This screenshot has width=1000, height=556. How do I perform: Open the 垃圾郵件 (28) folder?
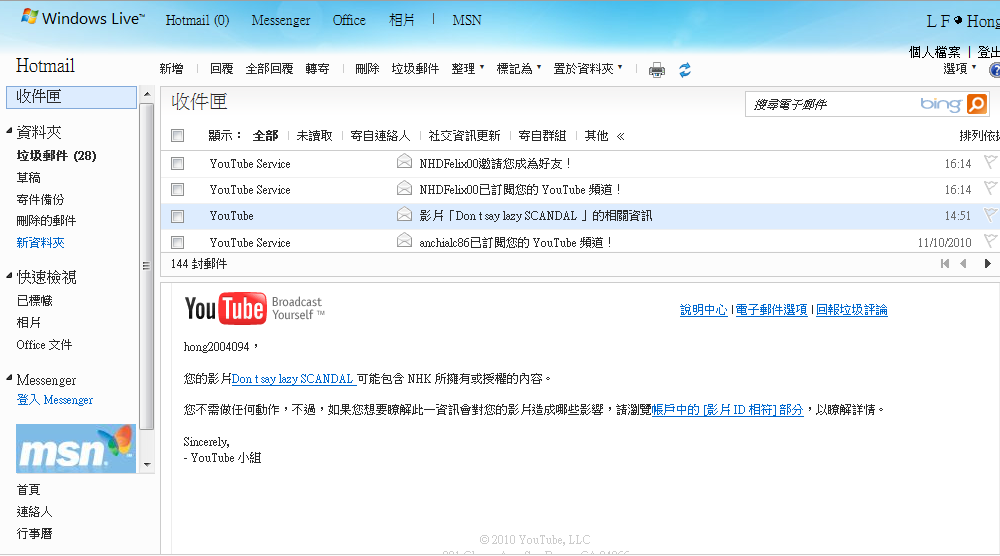pyautogui.click(x=56, y=156)
